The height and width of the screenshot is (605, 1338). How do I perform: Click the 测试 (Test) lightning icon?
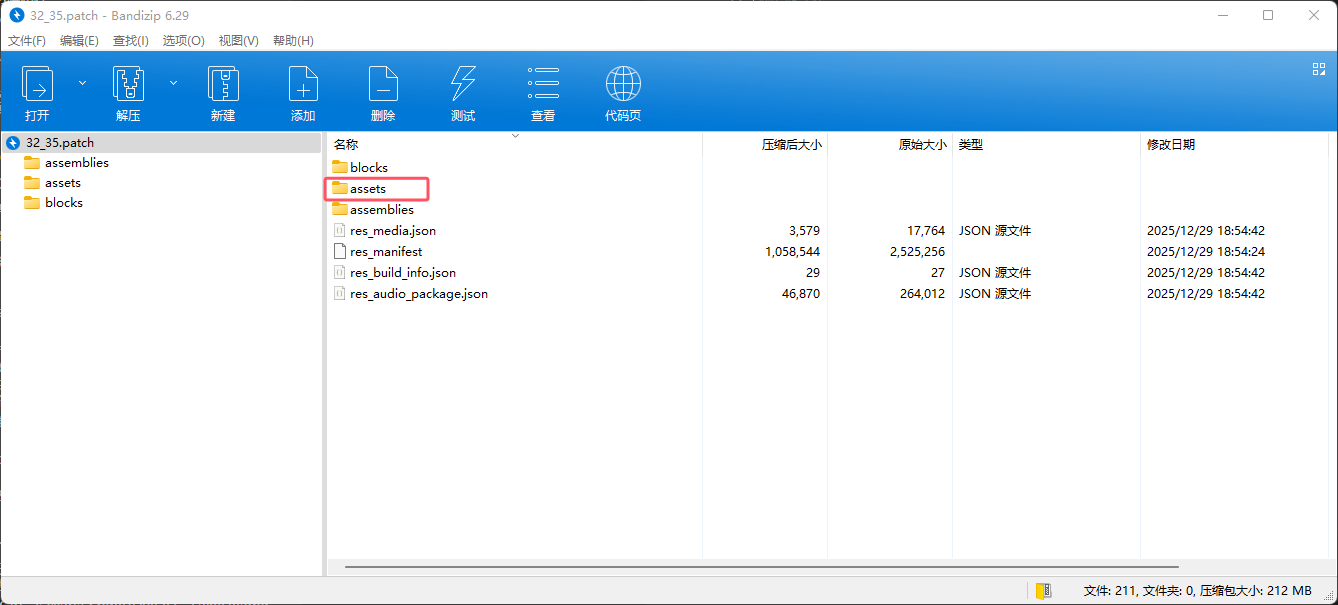point(463,84)
